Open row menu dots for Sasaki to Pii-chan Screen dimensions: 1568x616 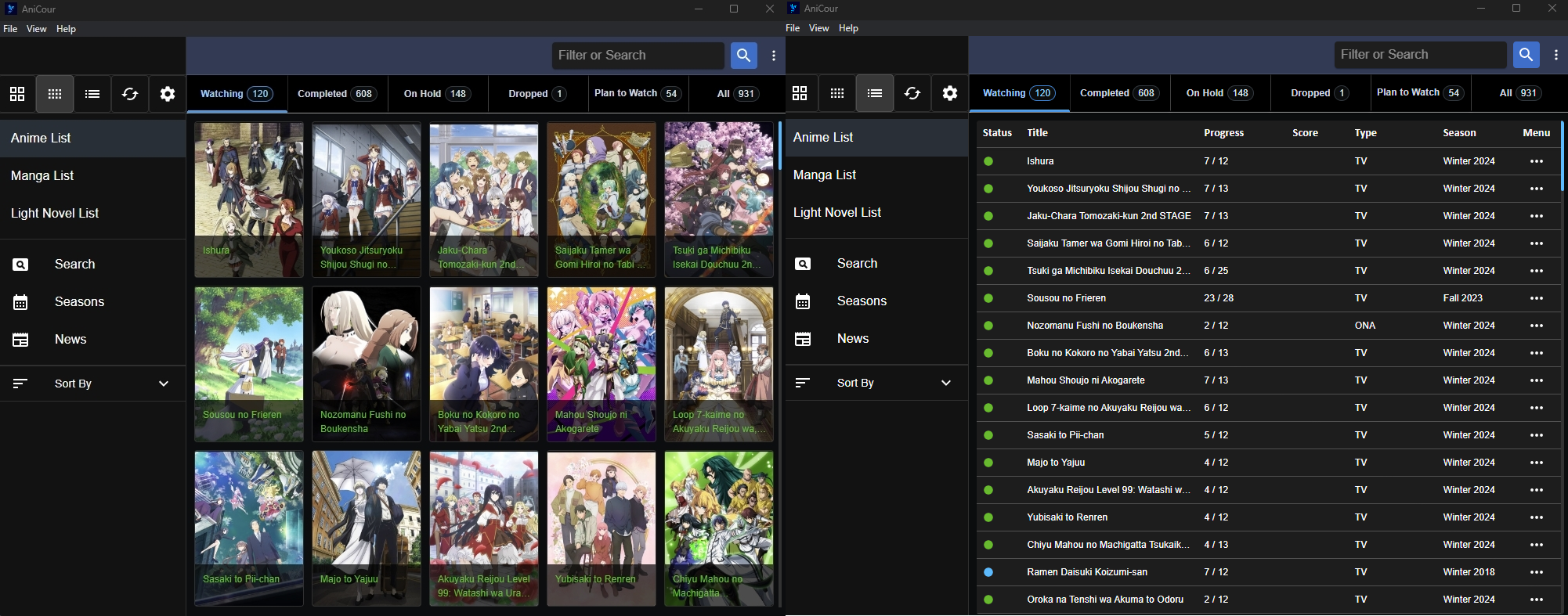pyautogui.click(x=1537, y=435)
